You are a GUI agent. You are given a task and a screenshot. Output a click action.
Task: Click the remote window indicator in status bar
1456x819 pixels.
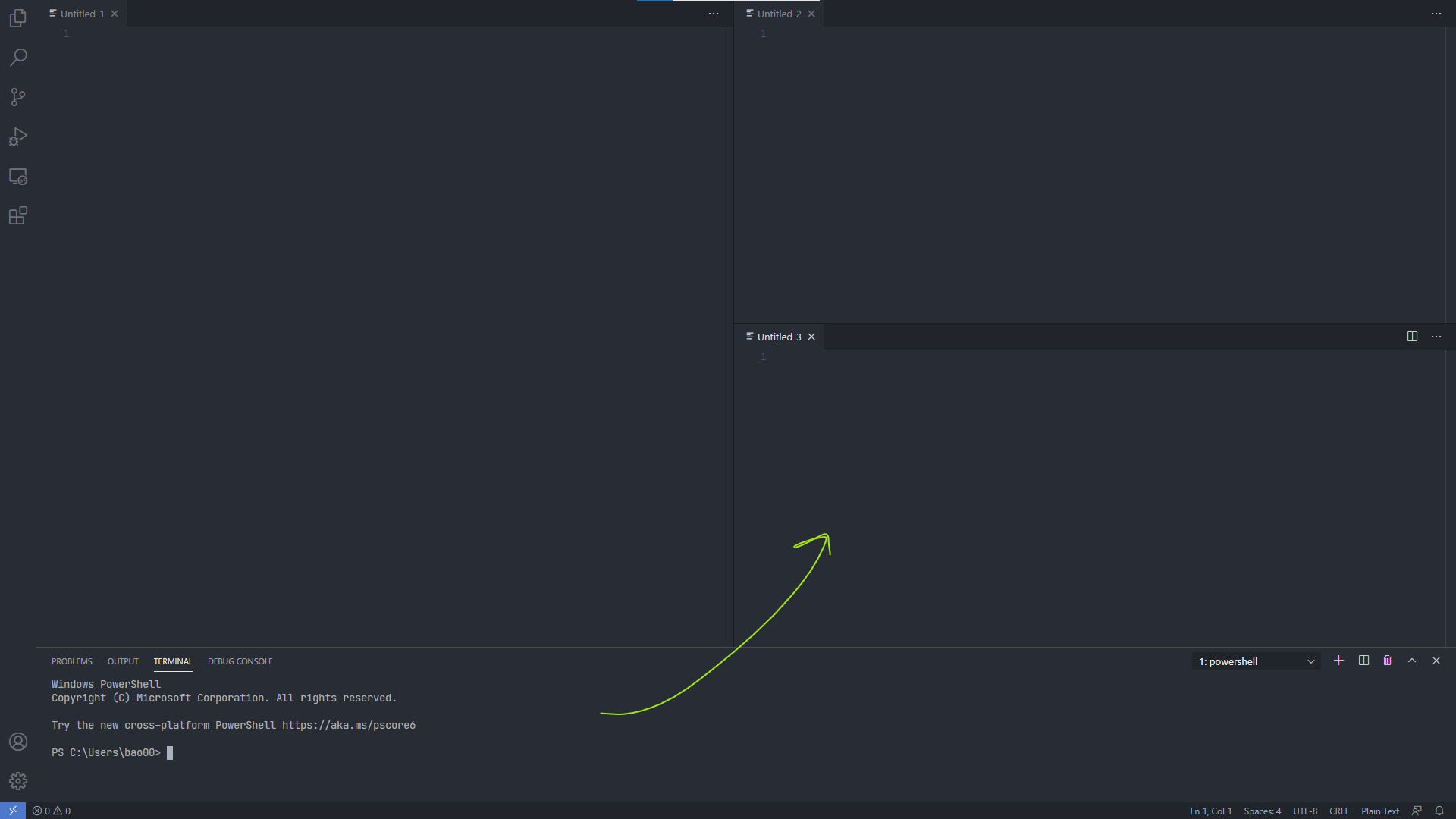pos(13,811)
